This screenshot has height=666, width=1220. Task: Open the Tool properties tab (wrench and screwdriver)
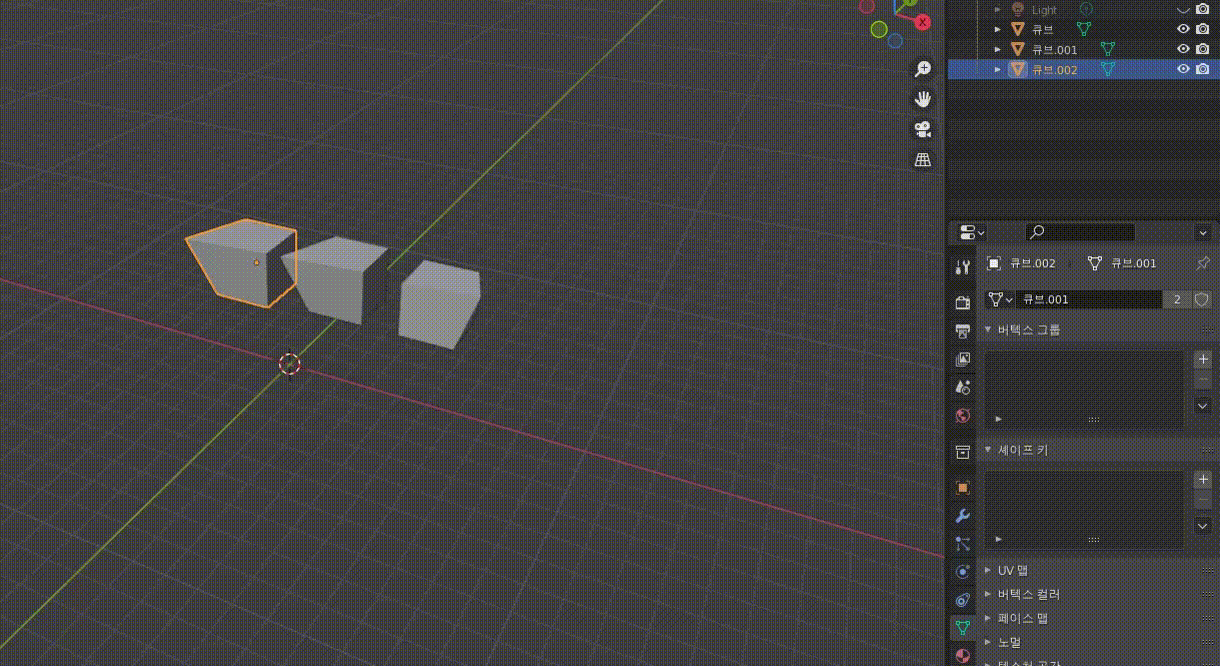(963, 267)
